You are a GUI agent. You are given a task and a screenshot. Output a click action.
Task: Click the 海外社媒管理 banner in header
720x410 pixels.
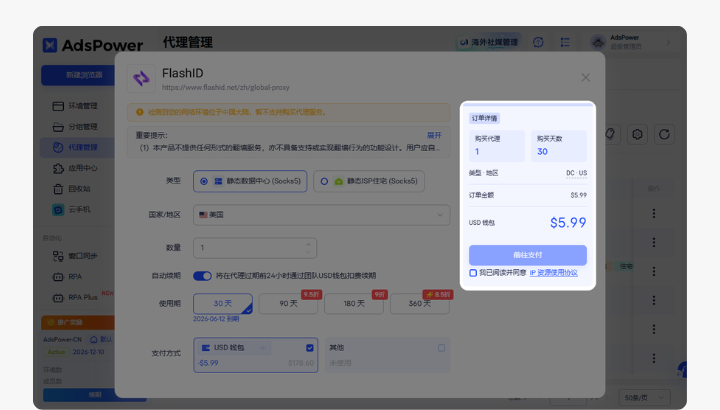click(x=489, y=42)
